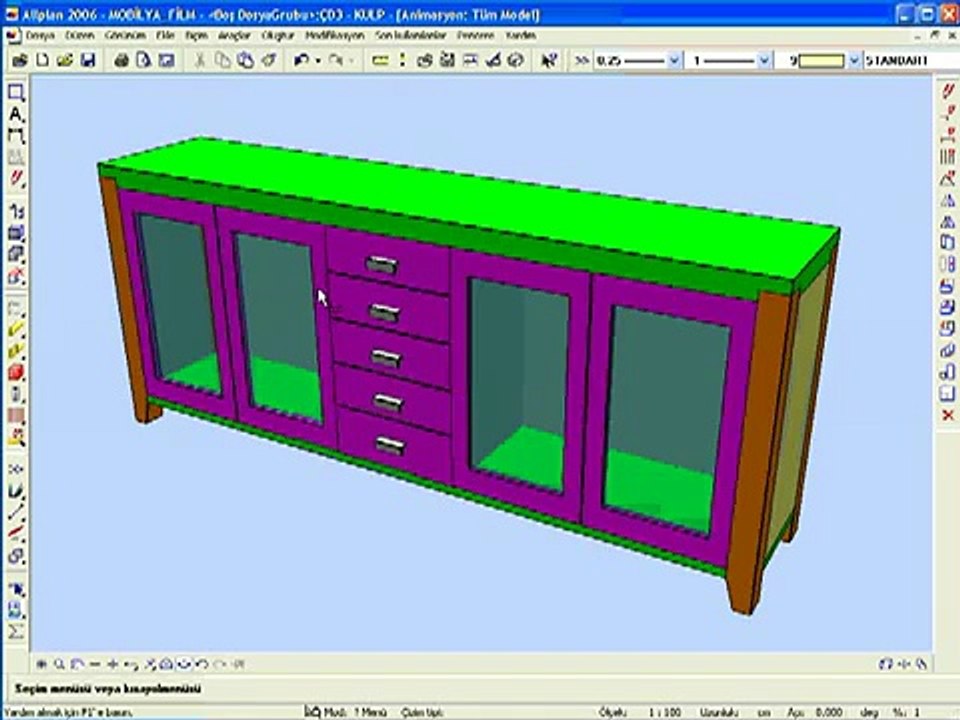Click the yellow color 9 swatch

(x=821, y=61)
